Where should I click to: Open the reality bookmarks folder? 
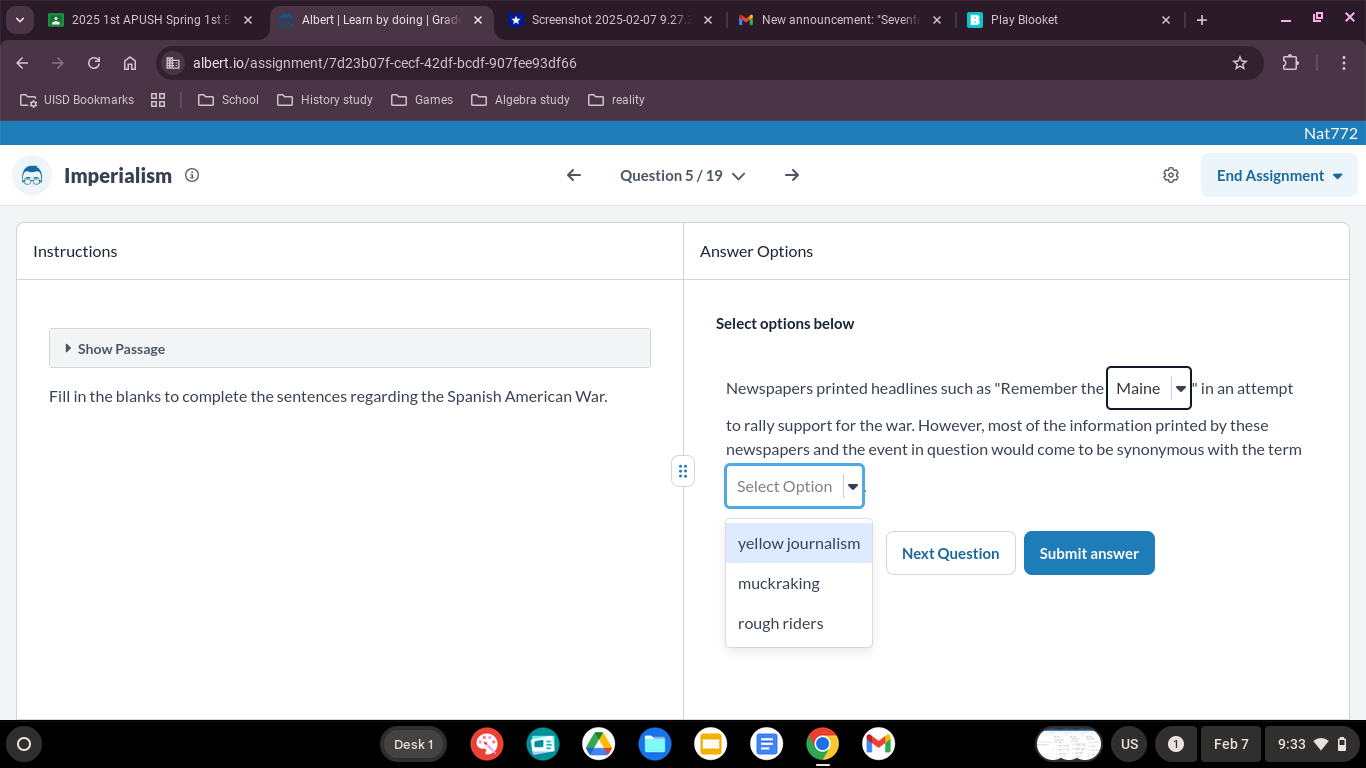pyautogui.click(x=616, y=100)
